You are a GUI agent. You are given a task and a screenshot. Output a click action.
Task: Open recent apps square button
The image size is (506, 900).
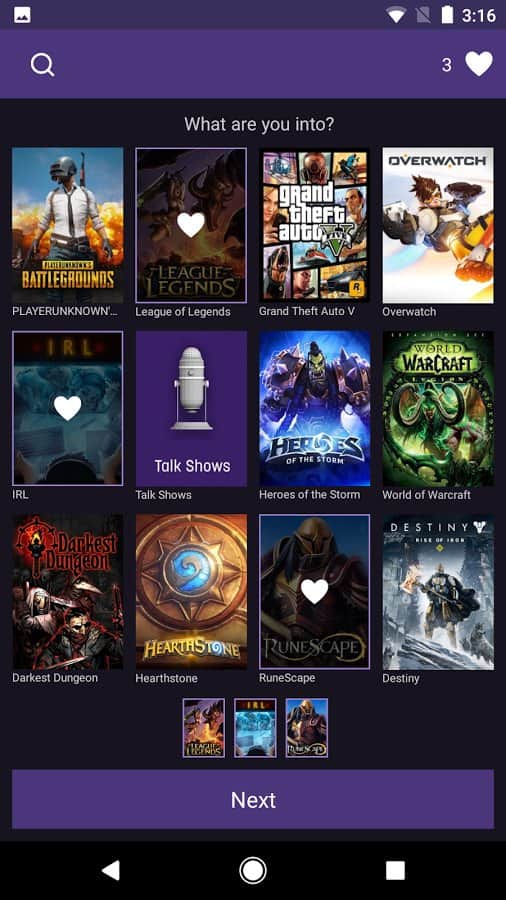tap(395, 870)
